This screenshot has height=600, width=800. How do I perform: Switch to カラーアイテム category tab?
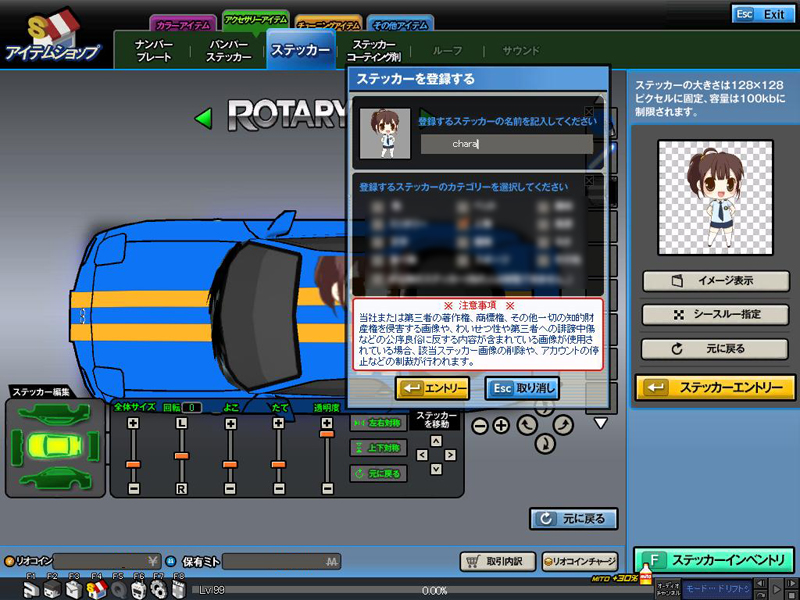pyautogui.click(x=183, y=25)
